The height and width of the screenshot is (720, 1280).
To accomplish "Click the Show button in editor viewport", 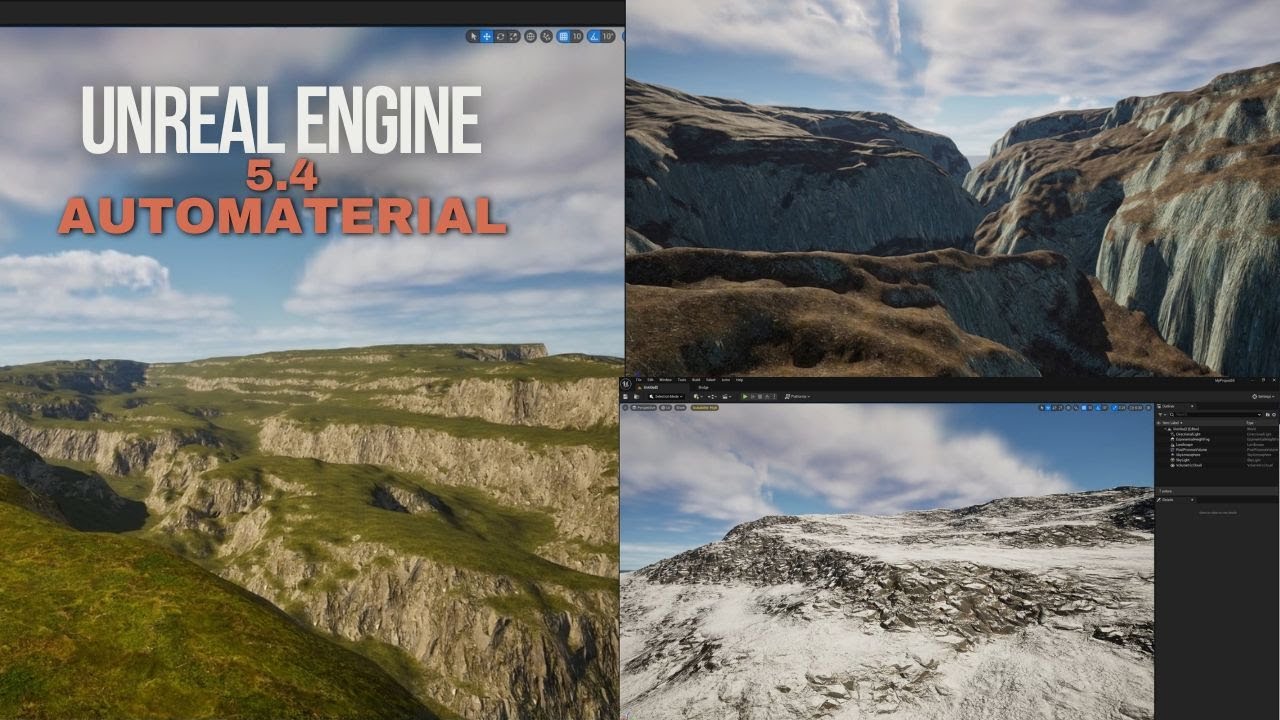I will click(x=681, y=408).
